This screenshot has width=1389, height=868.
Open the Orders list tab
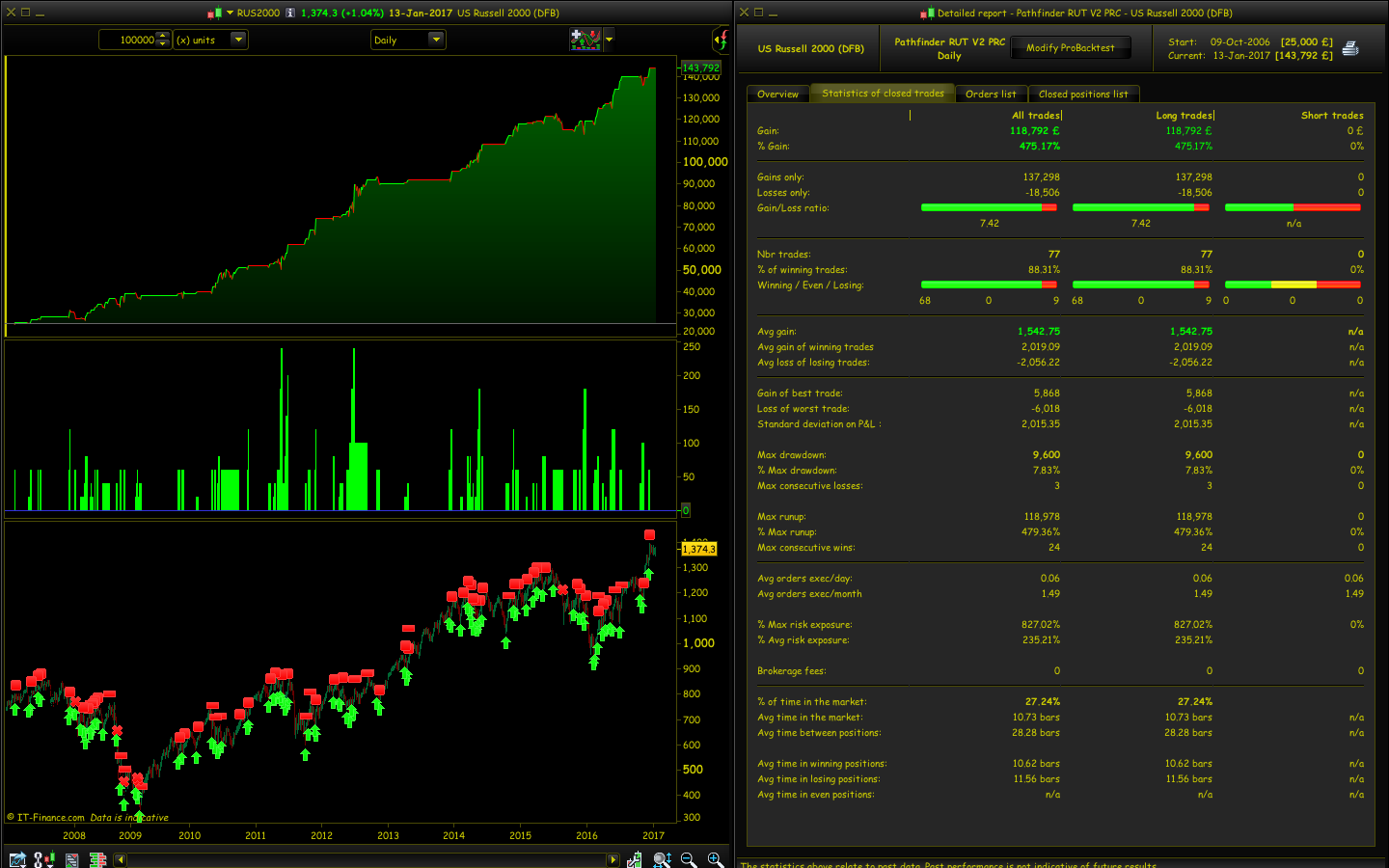pos(991,94)
